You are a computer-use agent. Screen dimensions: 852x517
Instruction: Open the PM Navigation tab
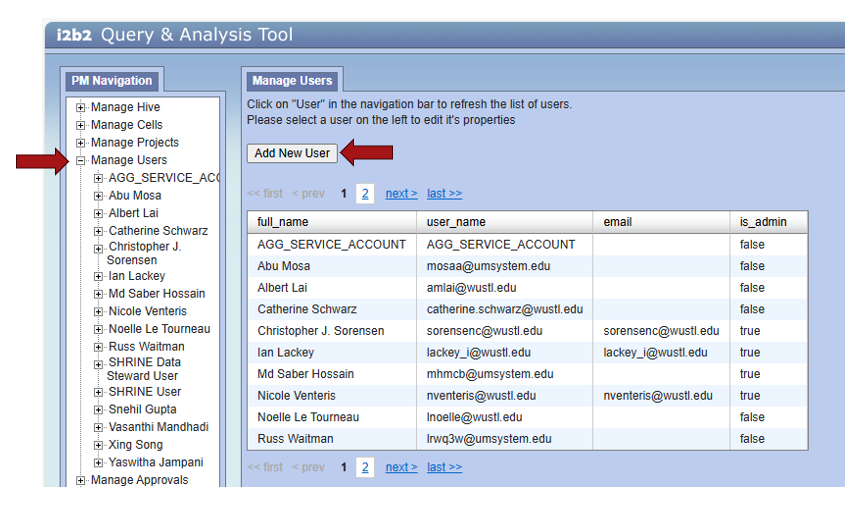coord(112,81)
